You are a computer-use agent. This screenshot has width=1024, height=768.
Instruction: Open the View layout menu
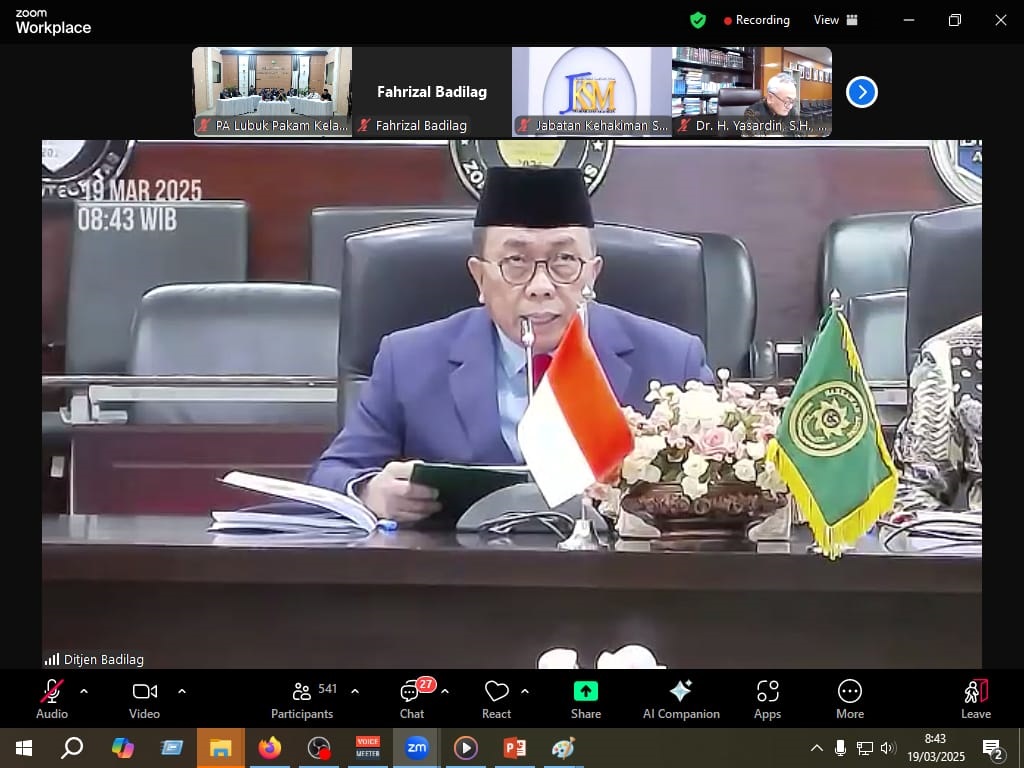836,20
